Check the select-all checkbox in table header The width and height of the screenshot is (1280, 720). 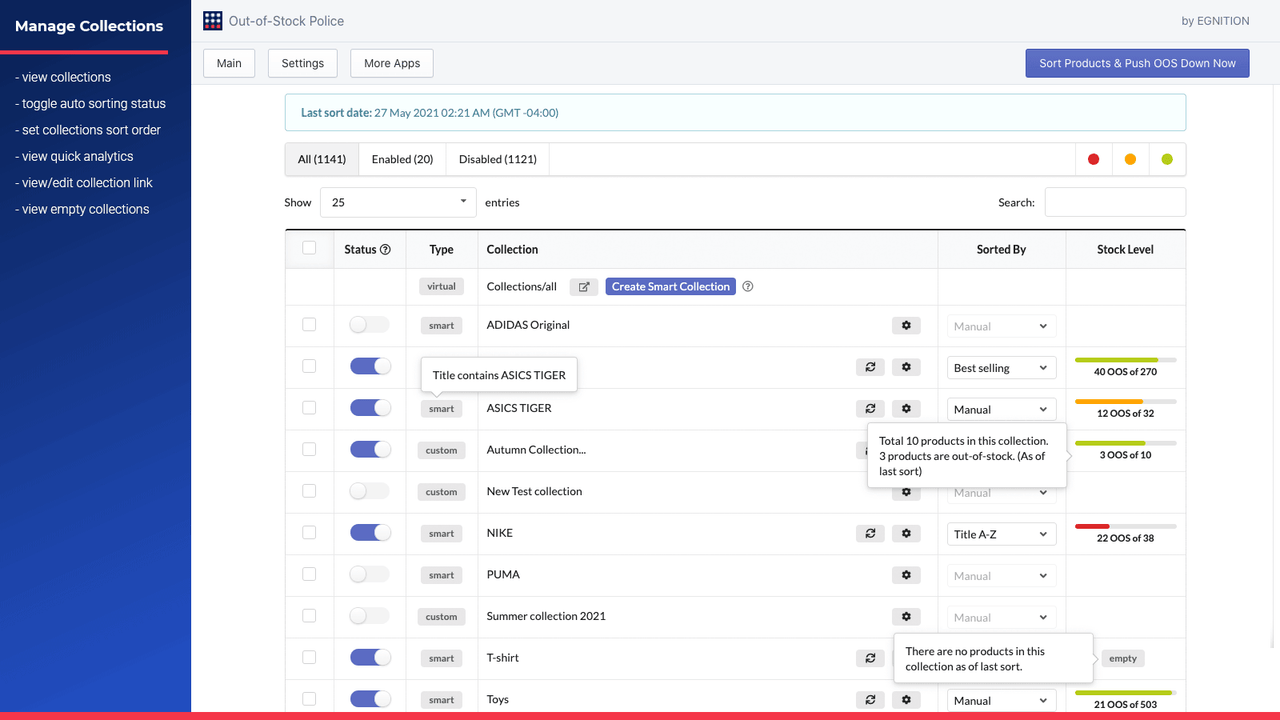[x=309, y=249]
